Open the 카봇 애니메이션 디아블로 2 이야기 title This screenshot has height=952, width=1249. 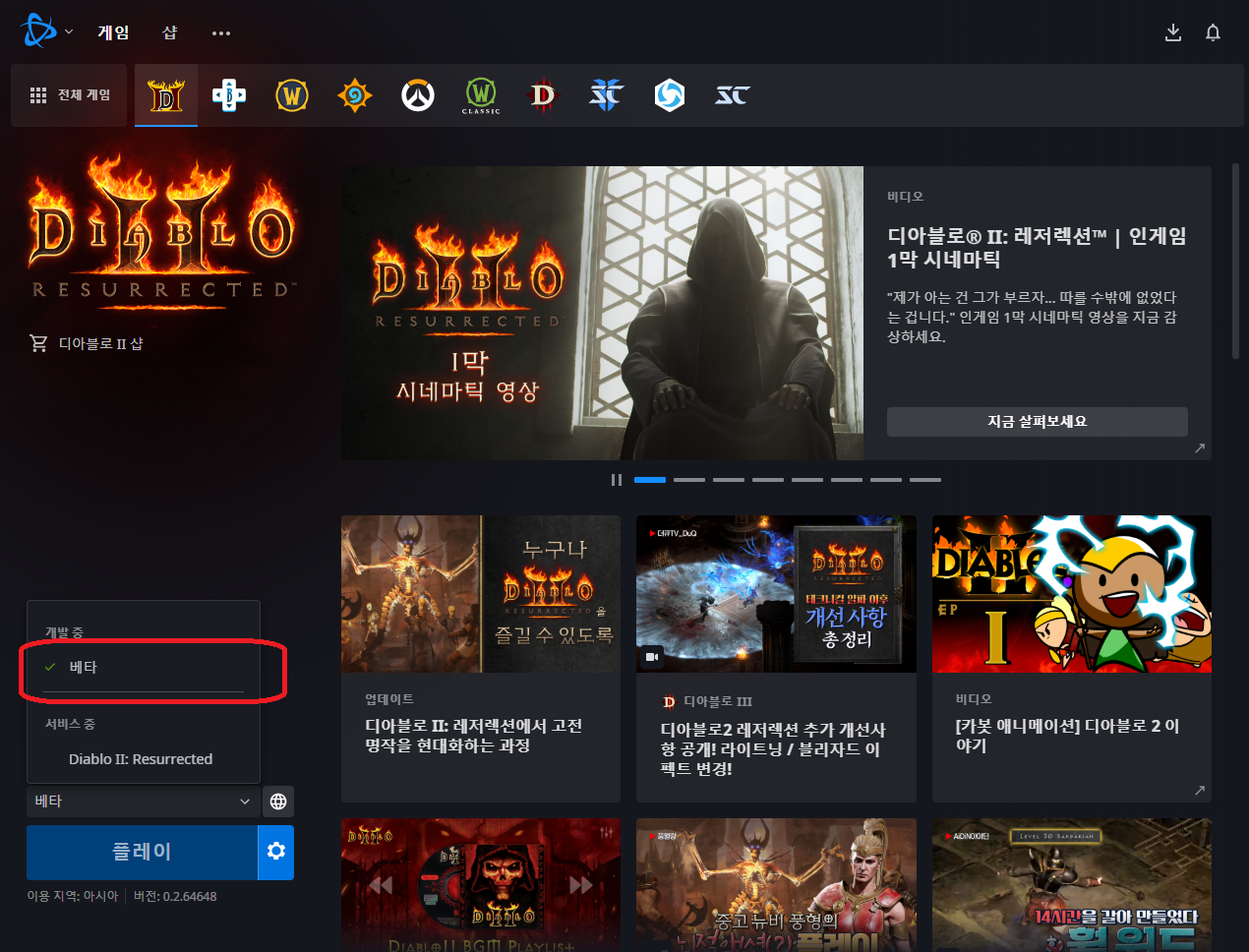click(x=1067, y=736)
